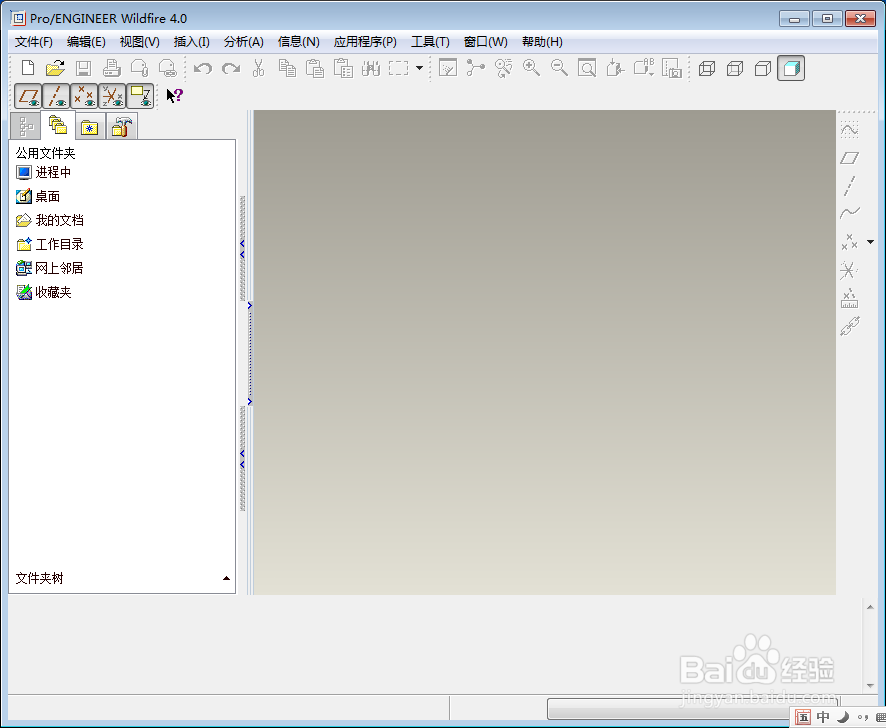886x728 pixels.
Task: Click the Undo arrow icon
Action: point(202,68)
